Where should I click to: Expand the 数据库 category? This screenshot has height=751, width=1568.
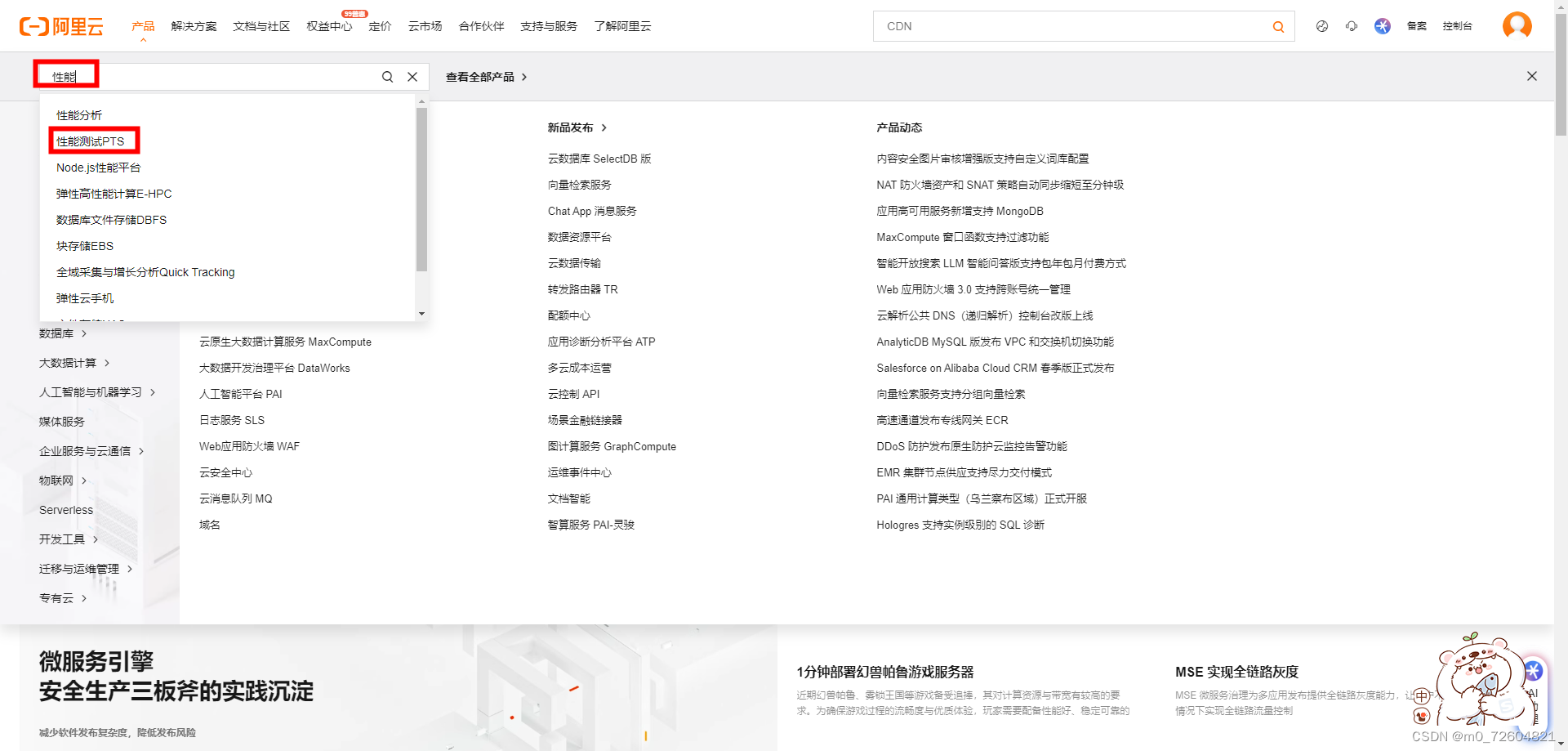63,333
